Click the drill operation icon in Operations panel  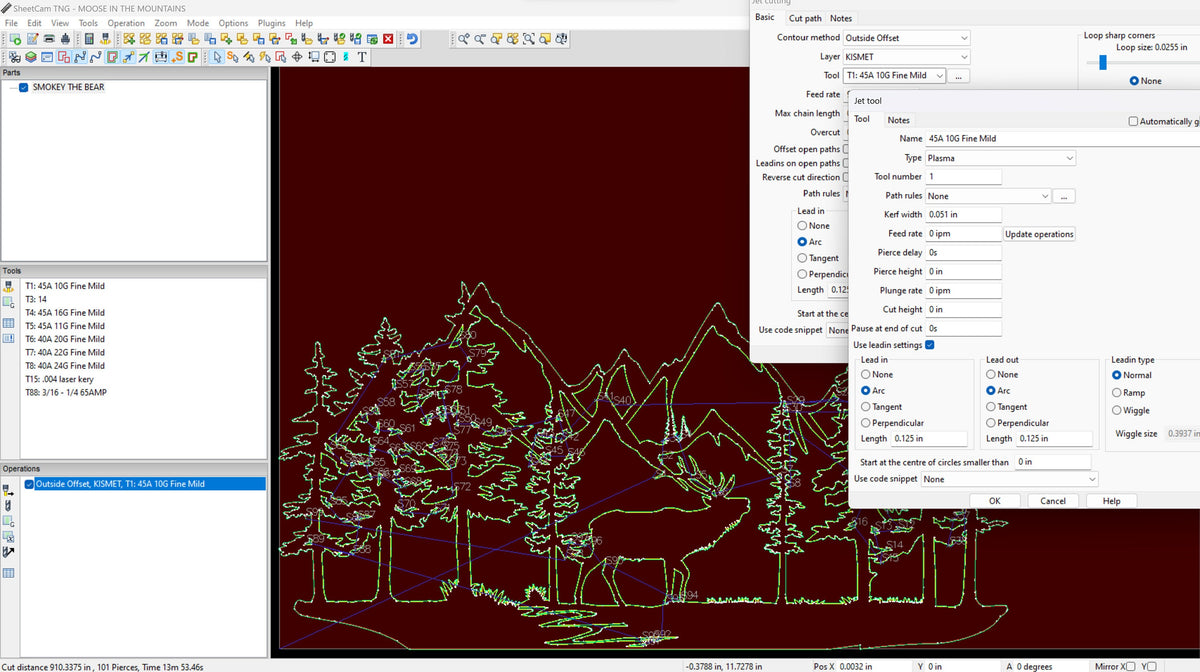tap(8, 506)
